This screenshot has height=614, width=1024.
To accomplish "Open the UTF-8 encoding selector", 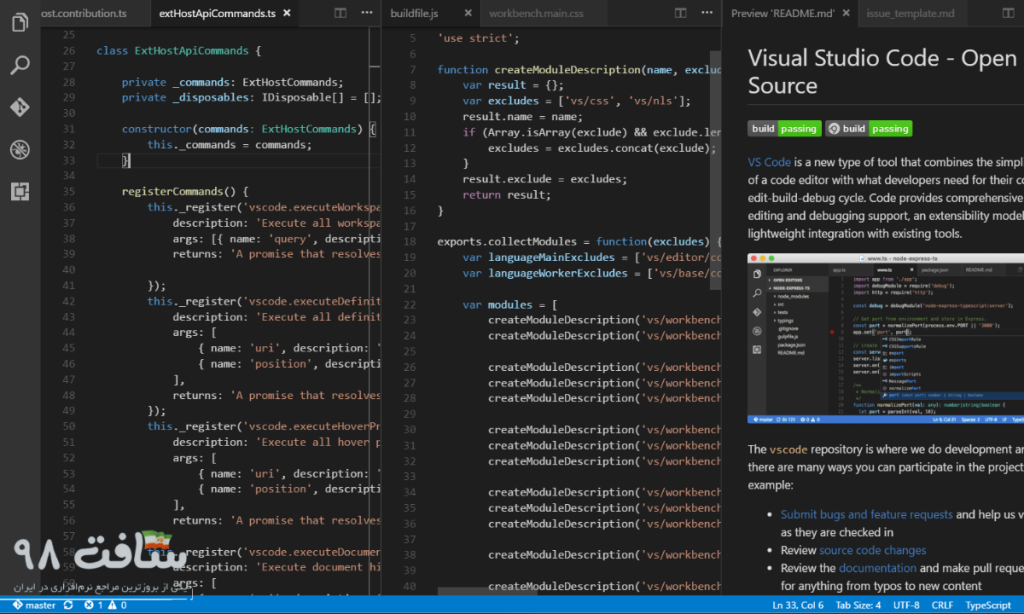I will pos(906,604).
